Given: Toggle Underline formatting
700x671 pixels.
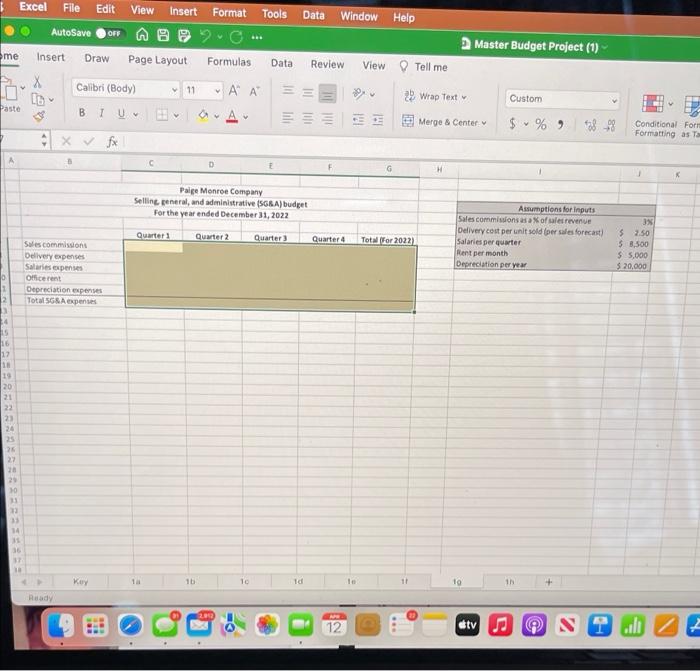Looking at the screenshot, I should [x=121, y=114].
